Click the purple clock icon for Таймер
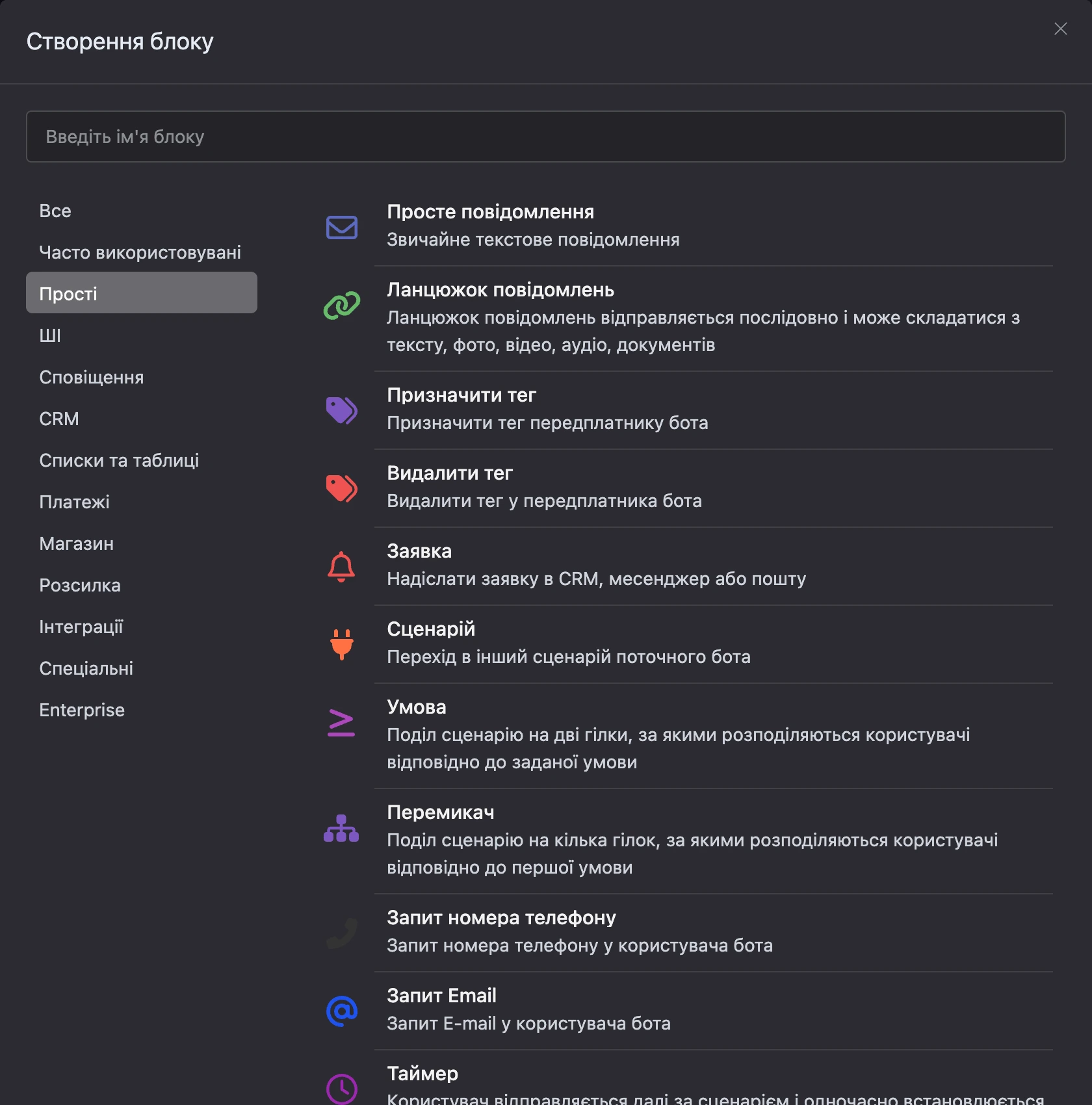The height and width of the screenshot is (1105, 1092). tap(341, 1089)
